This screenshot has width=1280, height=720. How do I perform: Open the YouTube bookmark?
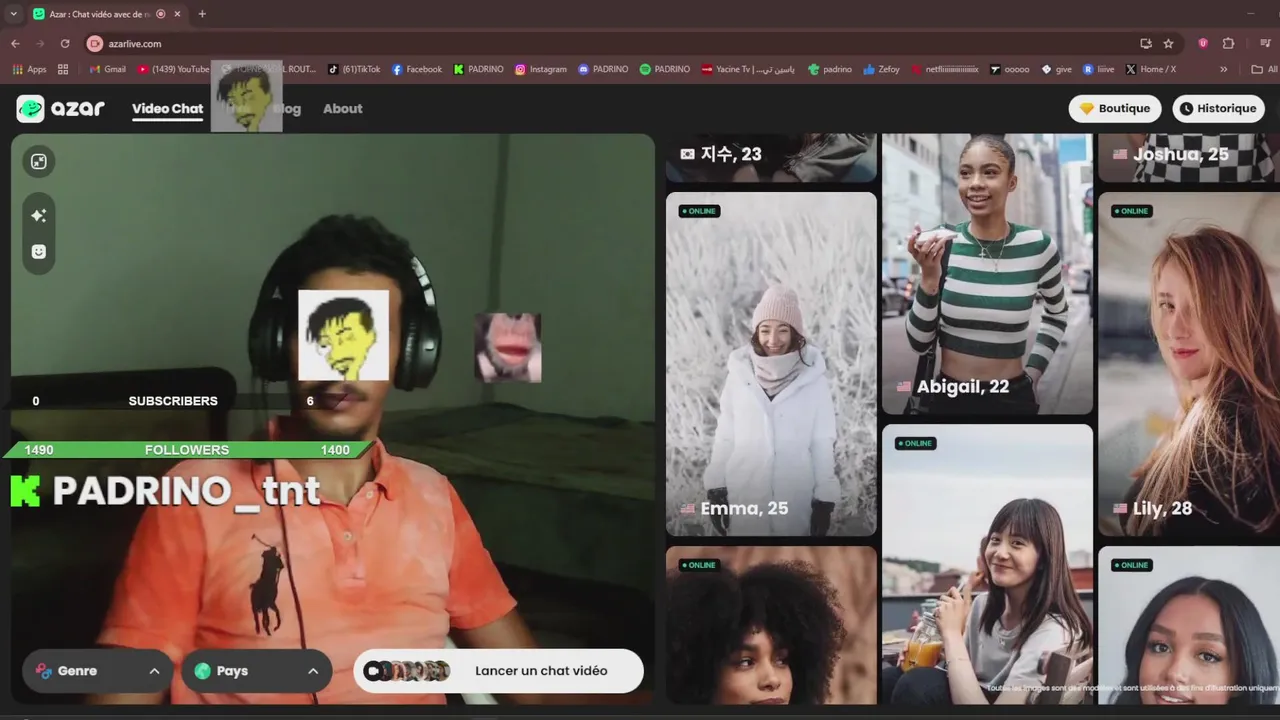174,69
